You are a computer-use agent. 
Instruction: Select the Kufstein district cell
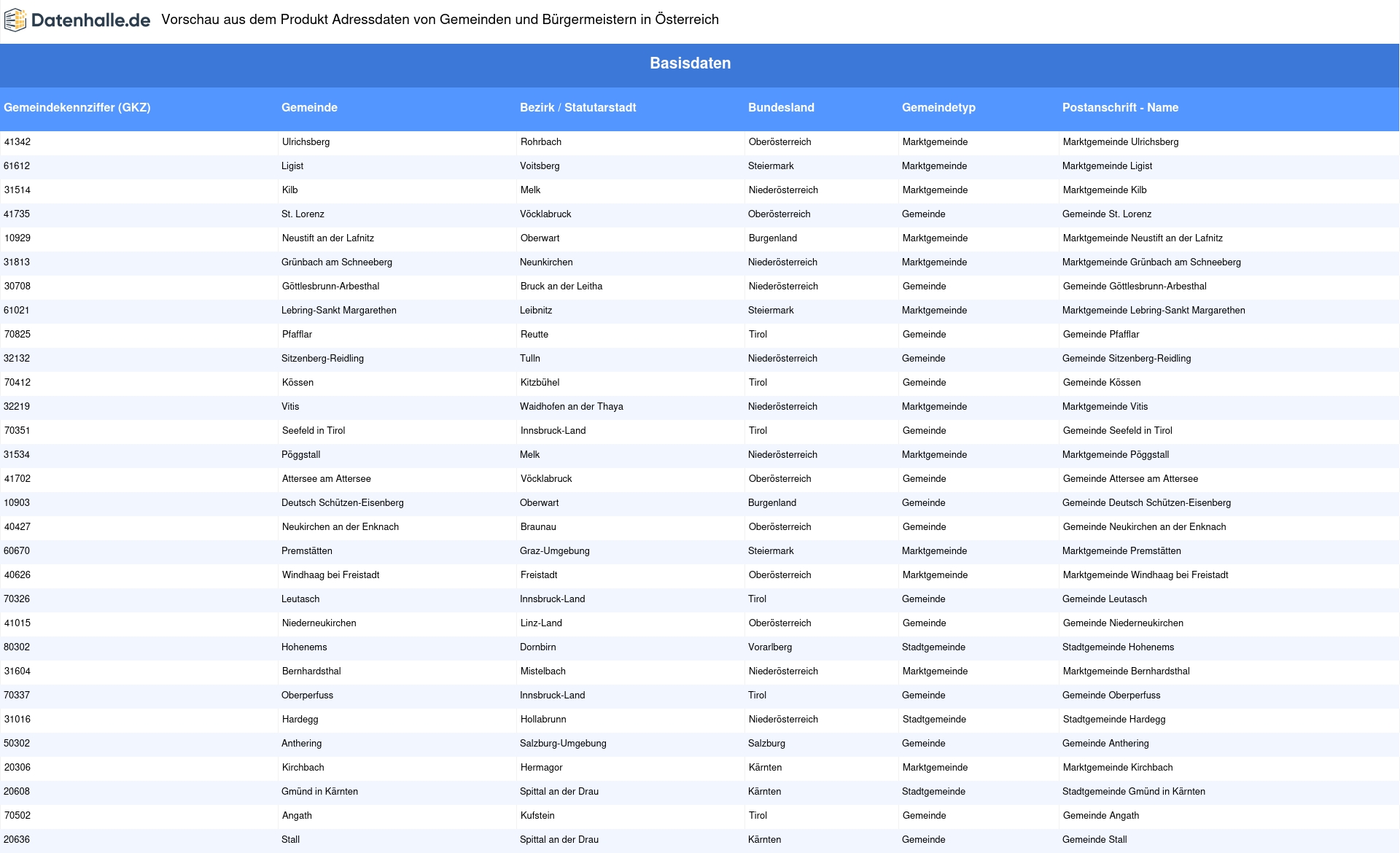(631, 816)
